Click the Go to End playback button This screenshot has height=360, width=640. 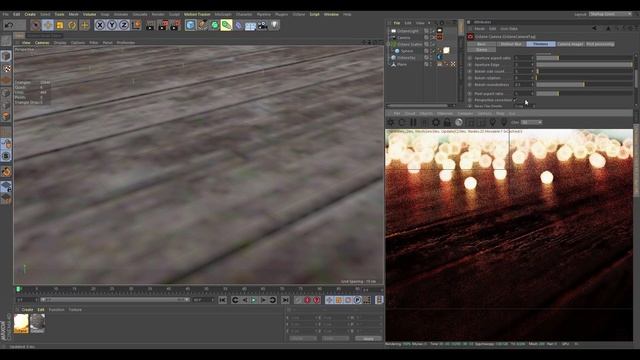285,300
